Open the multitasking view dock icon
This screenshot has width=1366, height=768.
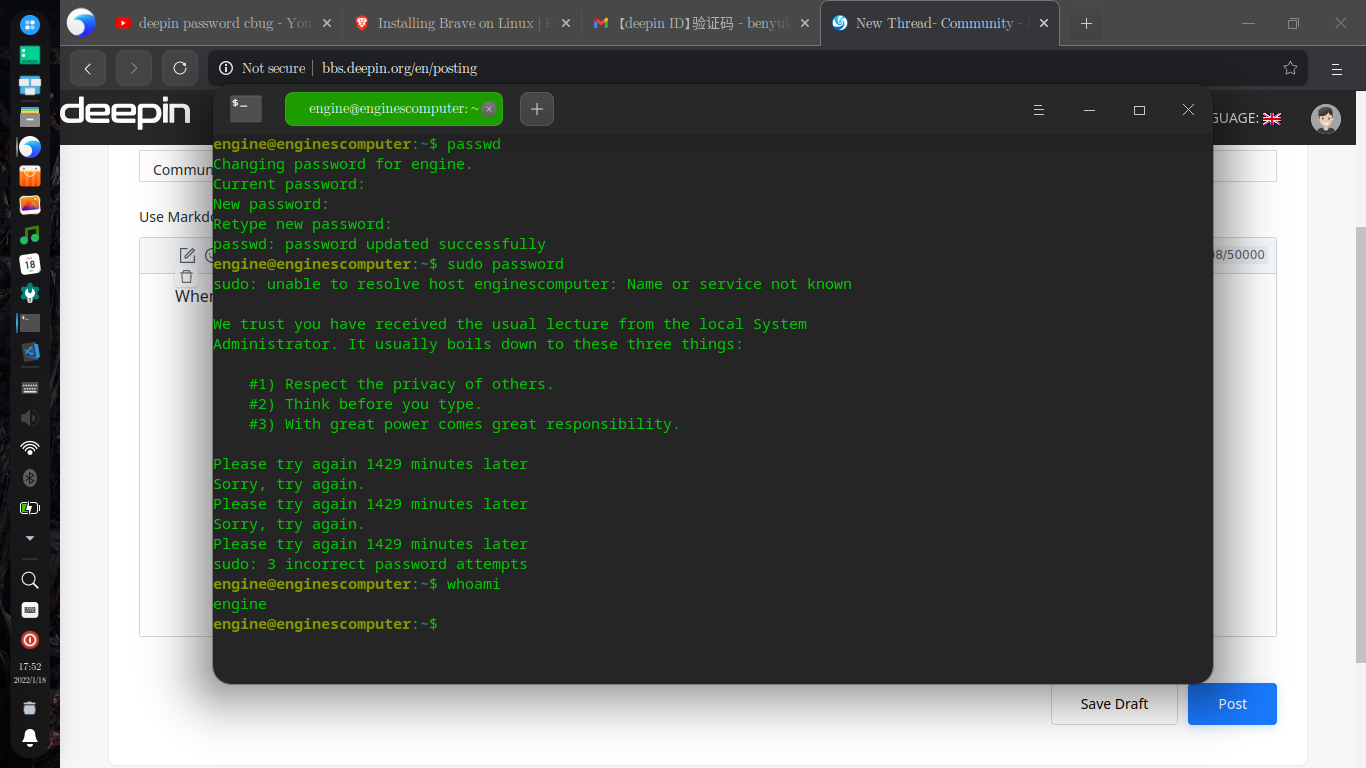(30, 85)
